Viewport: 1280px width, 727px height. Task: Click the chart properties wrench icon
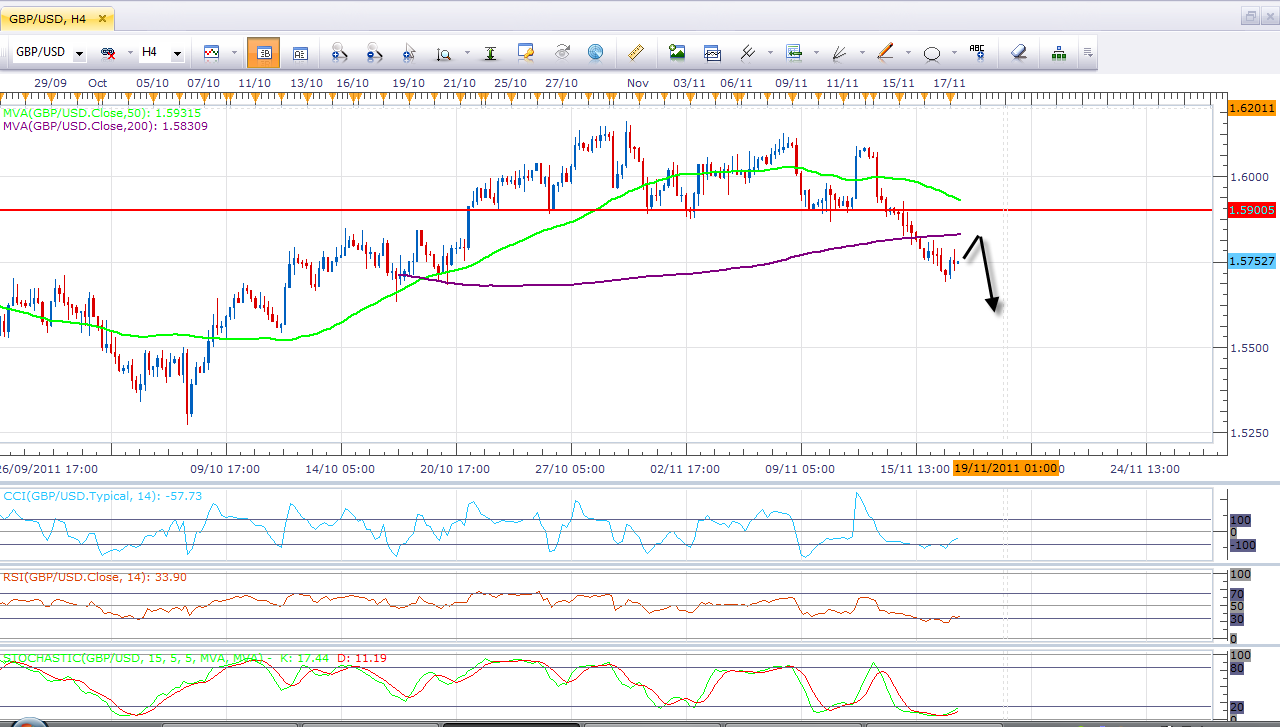coord(526,52)
